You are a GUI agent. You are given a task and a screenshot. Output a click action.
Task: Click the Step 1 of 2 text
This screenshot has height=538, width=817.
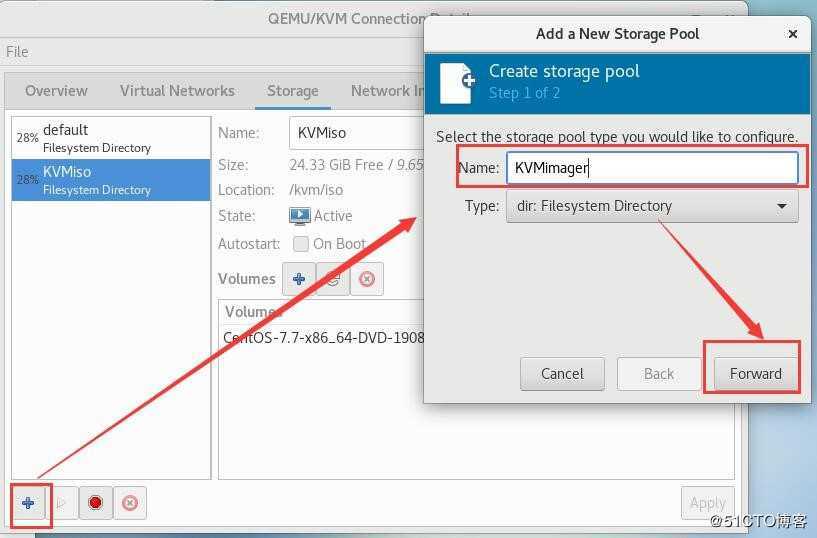tap(524, 93)
